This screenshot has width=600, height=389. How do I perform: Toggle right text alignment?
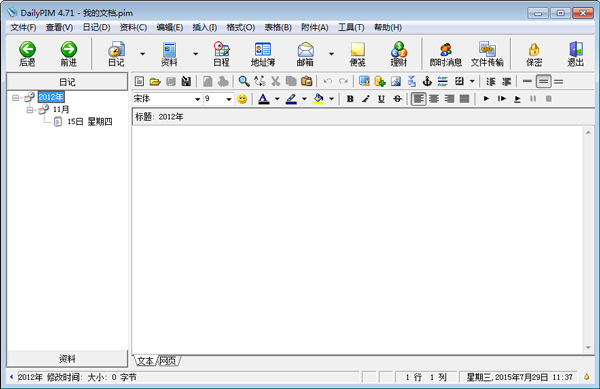pos(449,99)
